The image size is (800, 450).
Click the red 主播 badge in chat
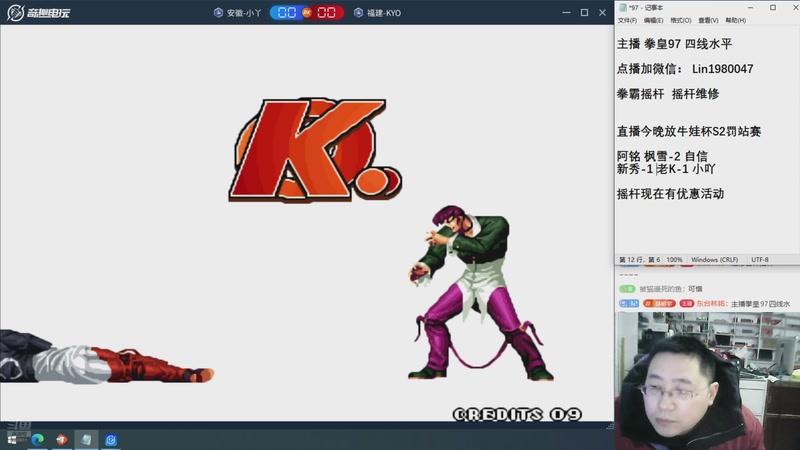[x=687, y=304]
